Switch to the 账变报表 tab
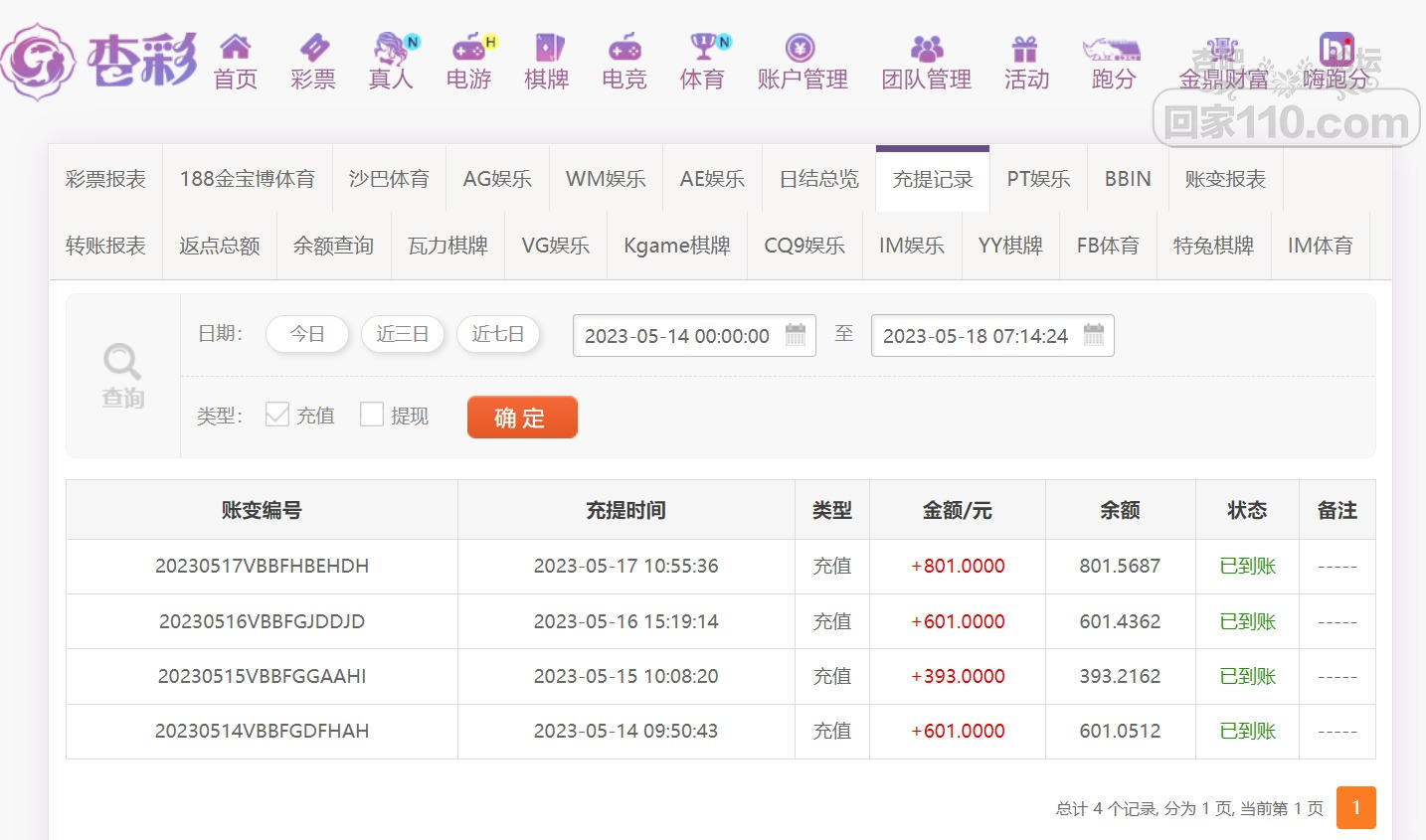 (x=1225, y=179)
